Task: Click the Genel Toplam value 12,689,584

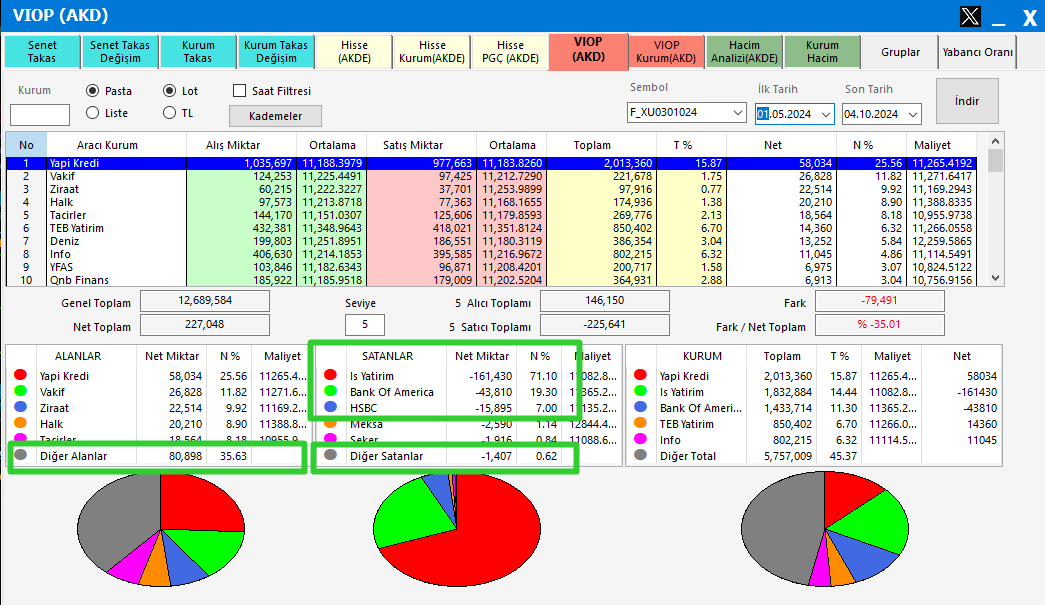Action: pyautogui.click(x=205, y=301)
